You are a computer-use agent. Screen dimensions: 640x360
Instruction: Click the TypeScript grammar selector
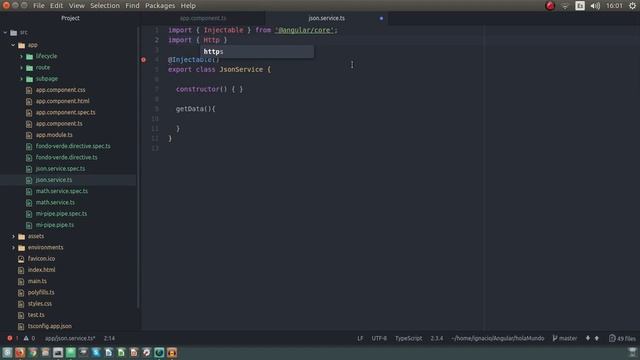[x=409, y=338]
